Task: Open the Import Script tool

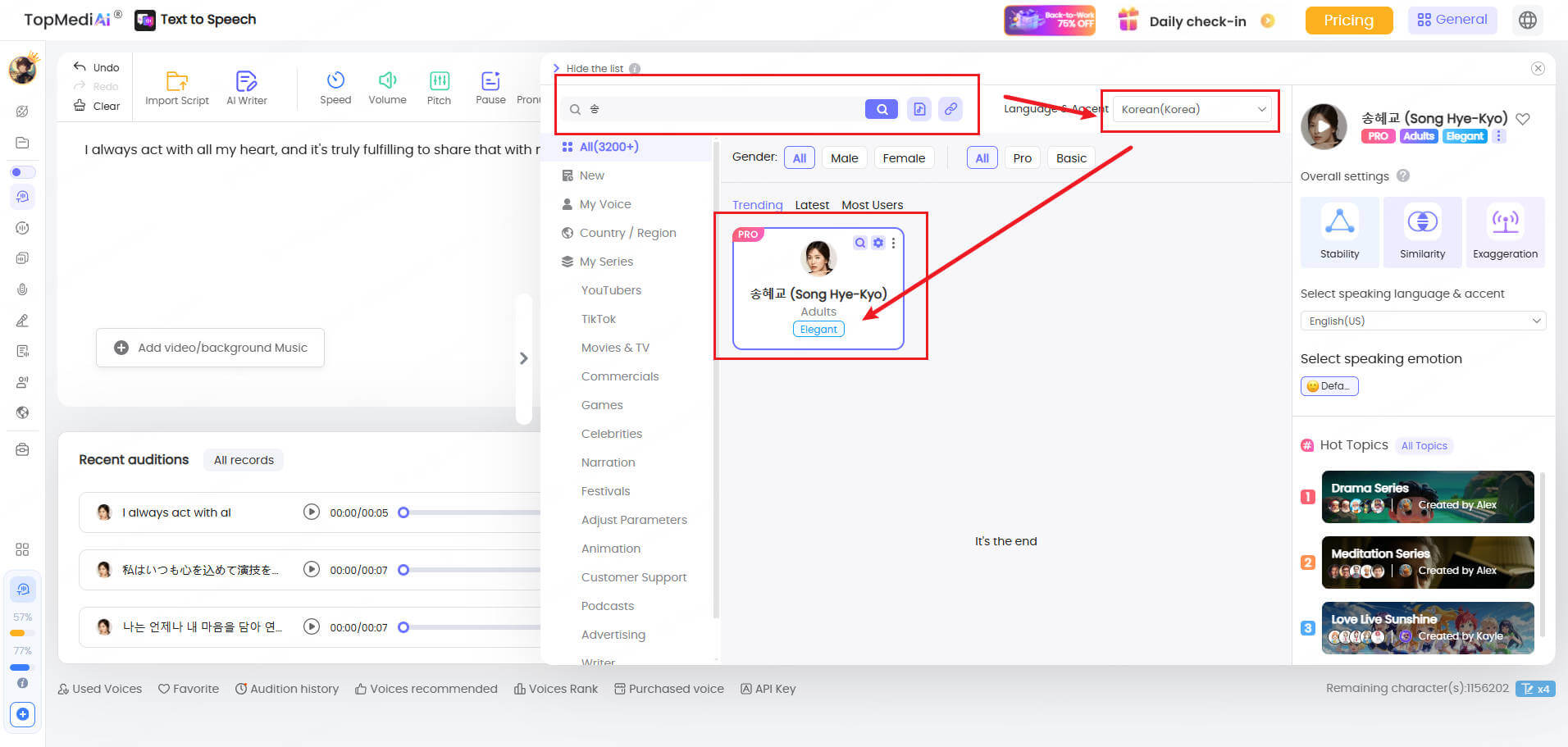Action: click(x=177, y=89)
